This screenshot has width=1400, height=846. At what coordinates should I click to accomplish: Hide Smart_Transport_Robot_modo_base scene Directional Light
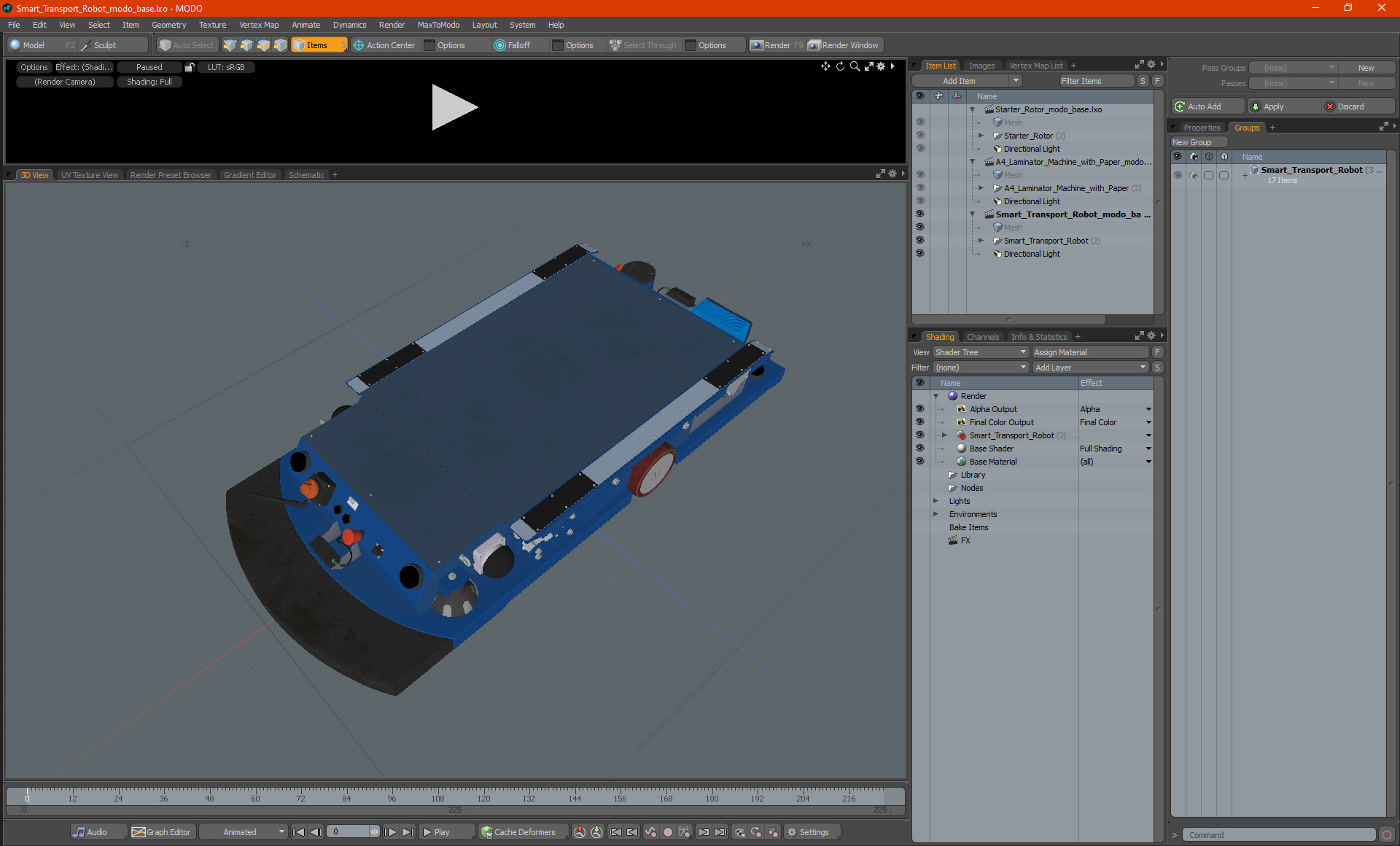pyautogui.click(x=920, y=254)
